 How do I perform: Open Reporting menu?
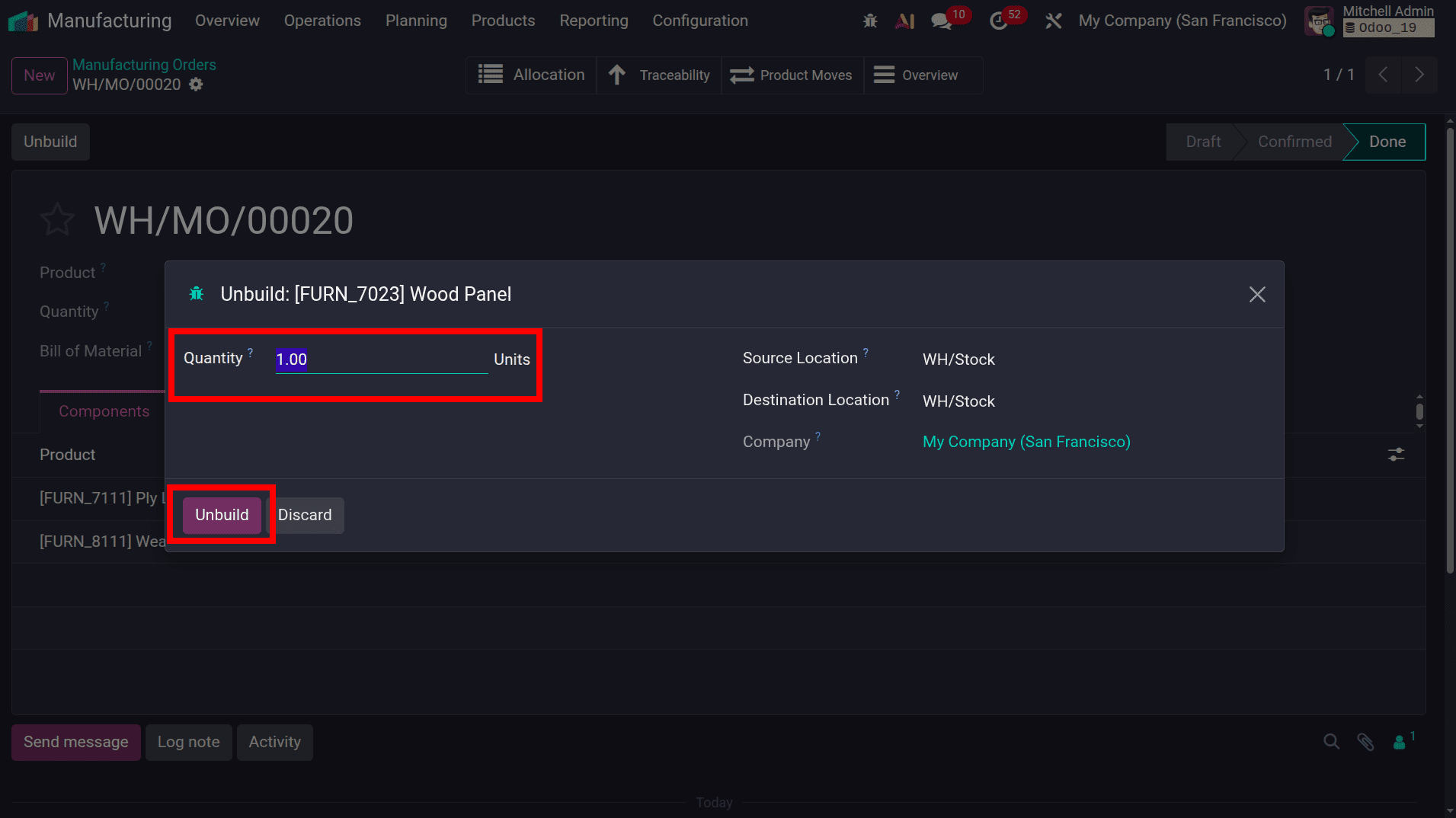tap(594, 21)
